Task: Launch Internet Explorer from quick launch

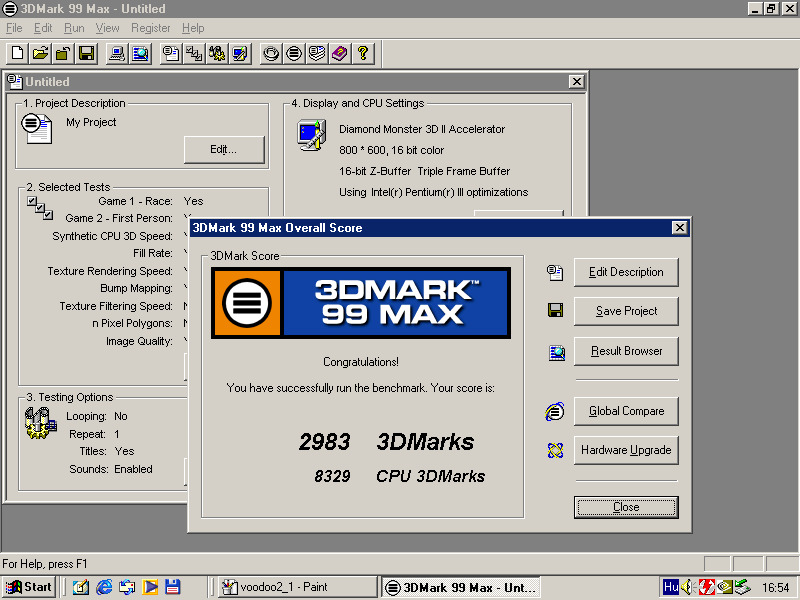Action: (104, 587)
